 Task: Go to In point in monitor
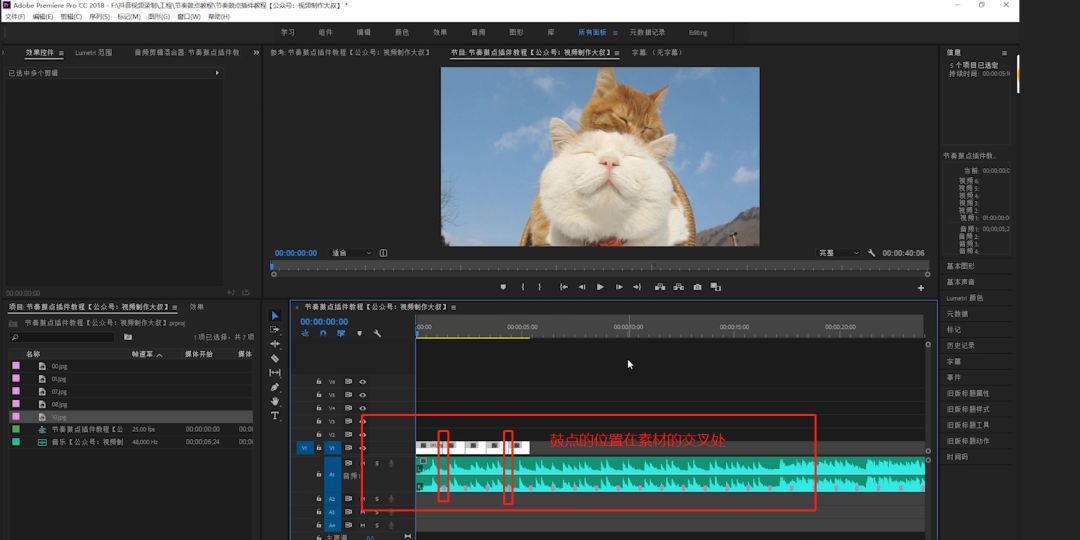[563, 287]
